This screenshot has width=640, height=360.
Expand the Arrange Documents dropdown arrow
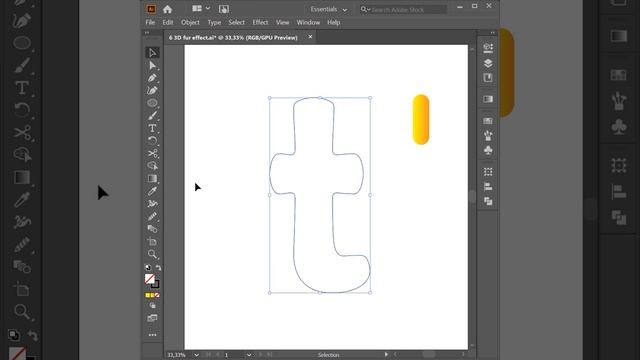pyautogui.click(x=208, y=9)
